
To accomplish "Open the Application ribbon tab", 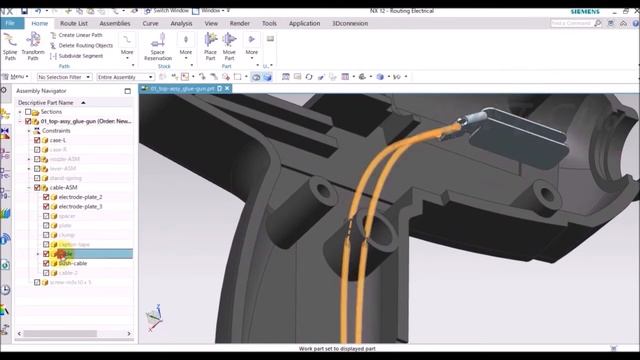I will 304,23.
